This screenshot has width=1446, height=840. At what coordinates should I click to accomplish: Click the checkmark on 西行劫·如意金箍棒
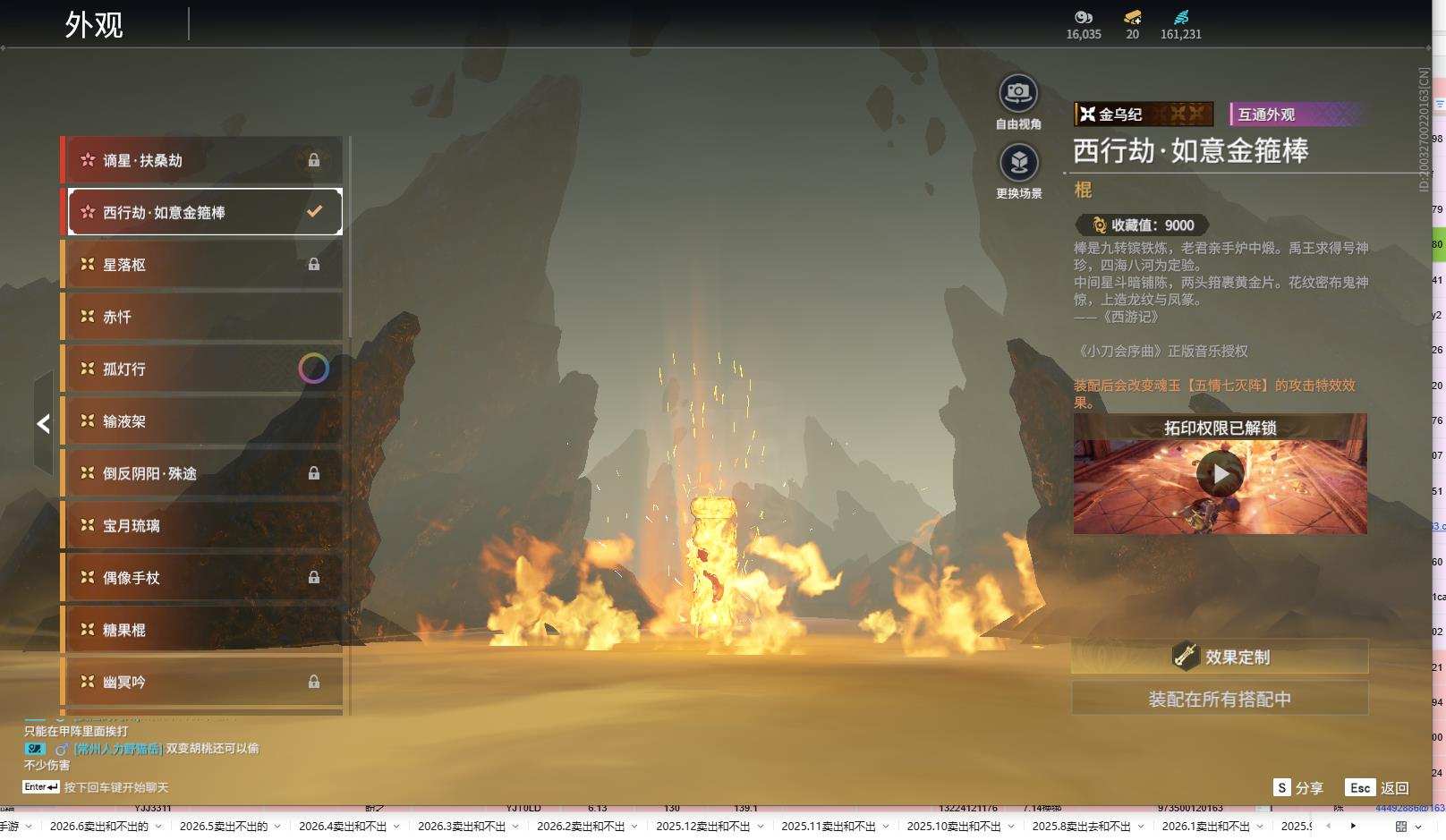tap(314, 212)
